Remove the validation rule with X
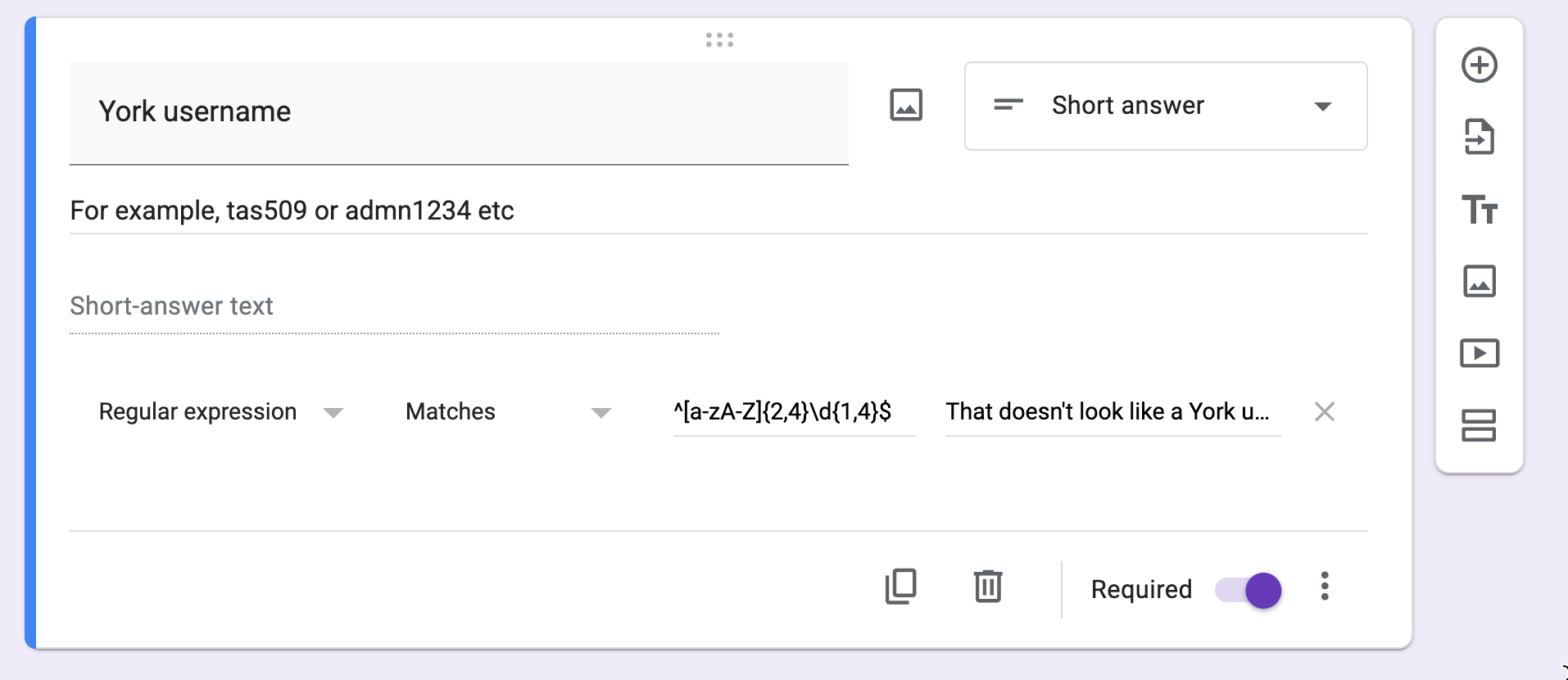 coord(1324,411)
